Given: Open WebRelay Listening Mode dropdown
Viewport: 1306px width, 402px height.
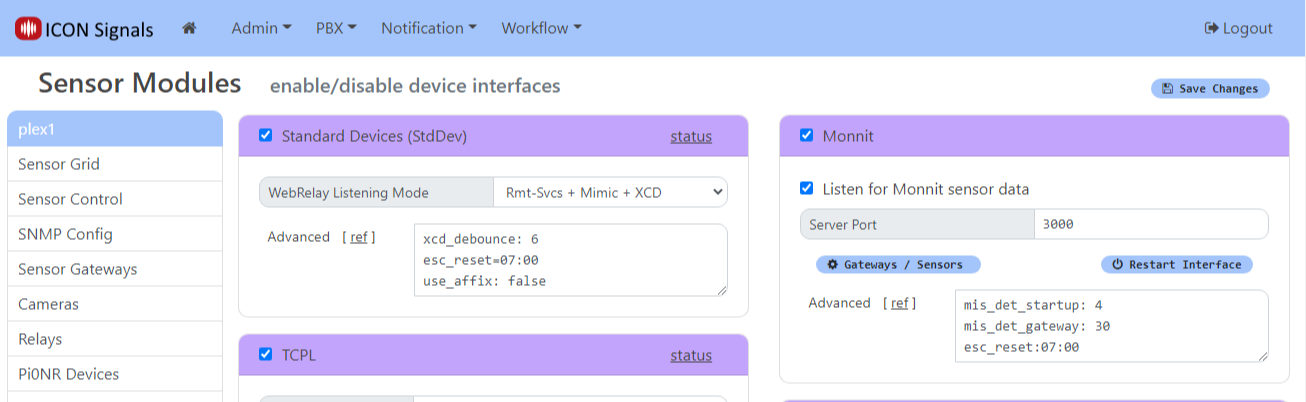Looking at the screenshot, I should (x=610, y=193).
